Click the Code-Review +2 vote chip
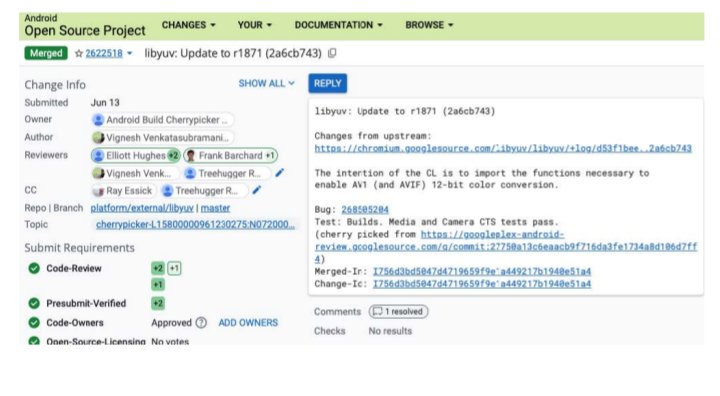720x396 pixels. point(158,268)
